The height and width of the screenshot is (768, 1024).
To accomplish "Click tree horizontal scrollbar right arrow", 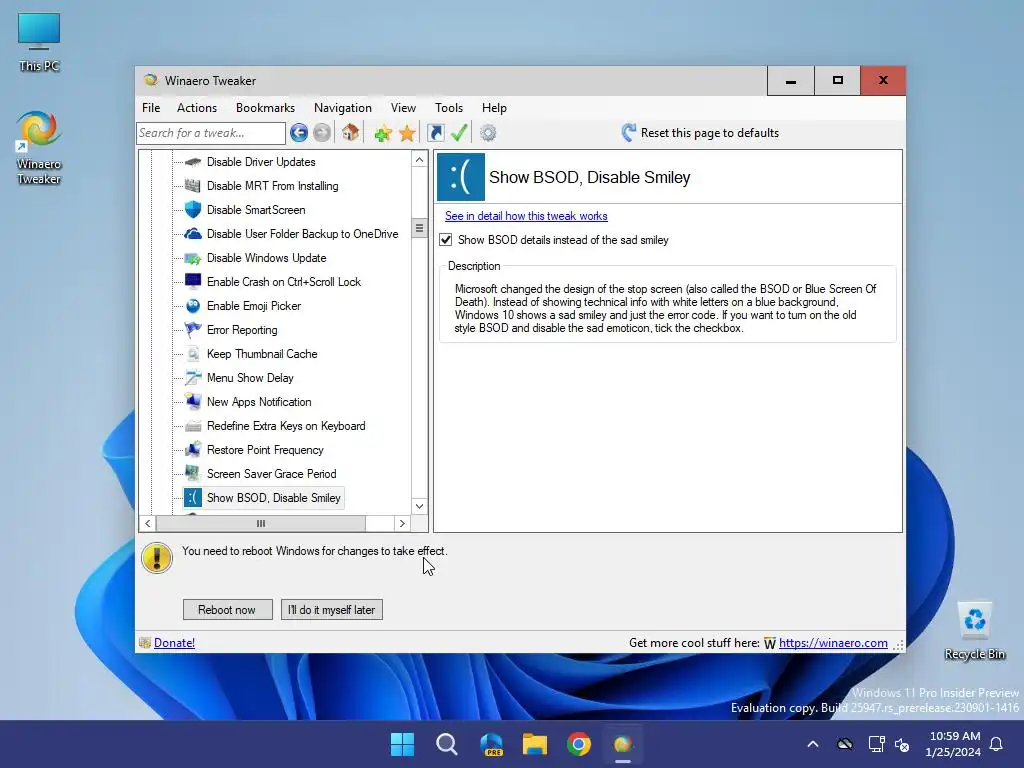I will pos(402,523).
